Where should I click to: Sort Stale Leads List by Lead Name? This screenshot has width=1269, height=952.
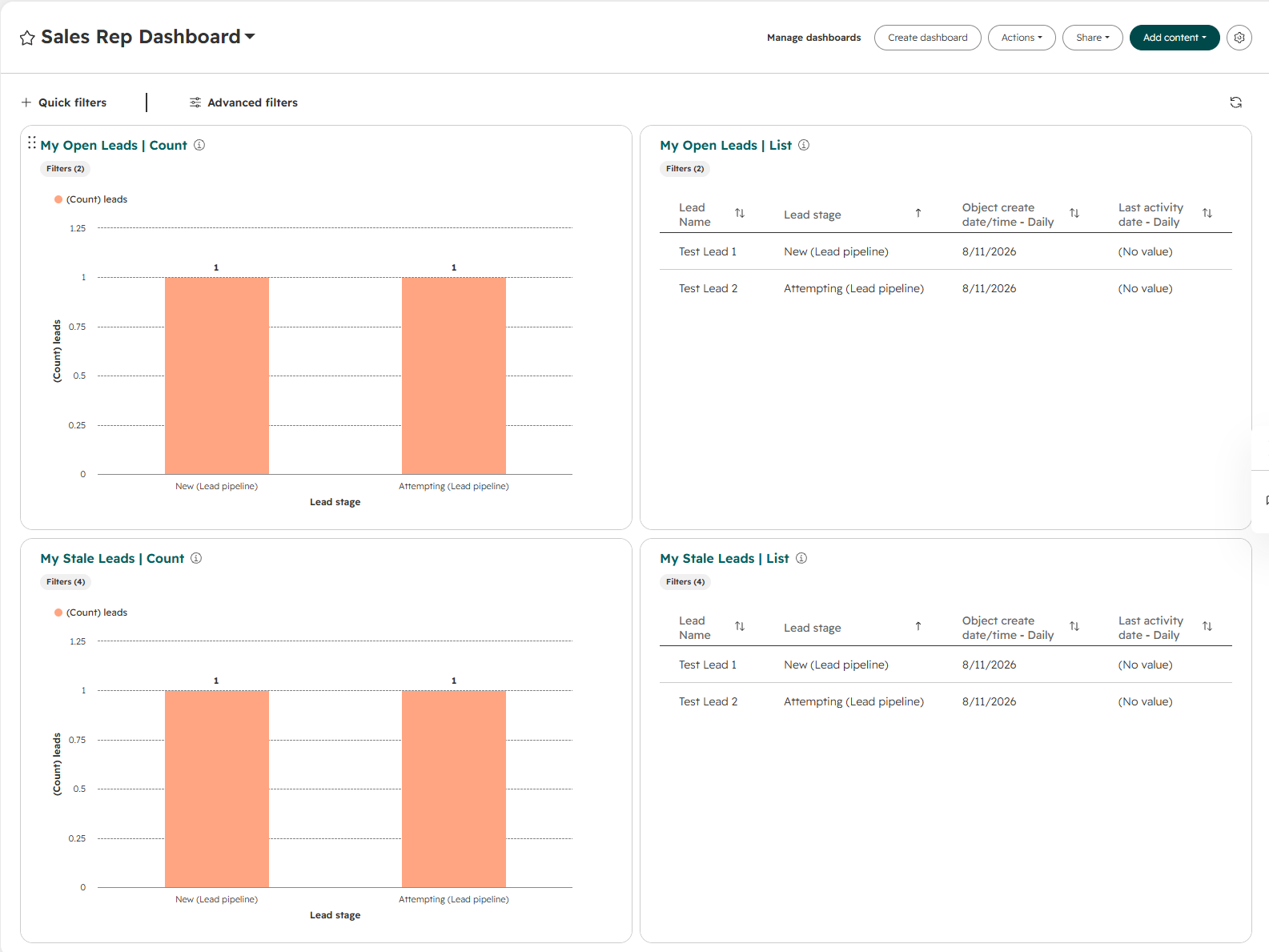pos(740,626)
